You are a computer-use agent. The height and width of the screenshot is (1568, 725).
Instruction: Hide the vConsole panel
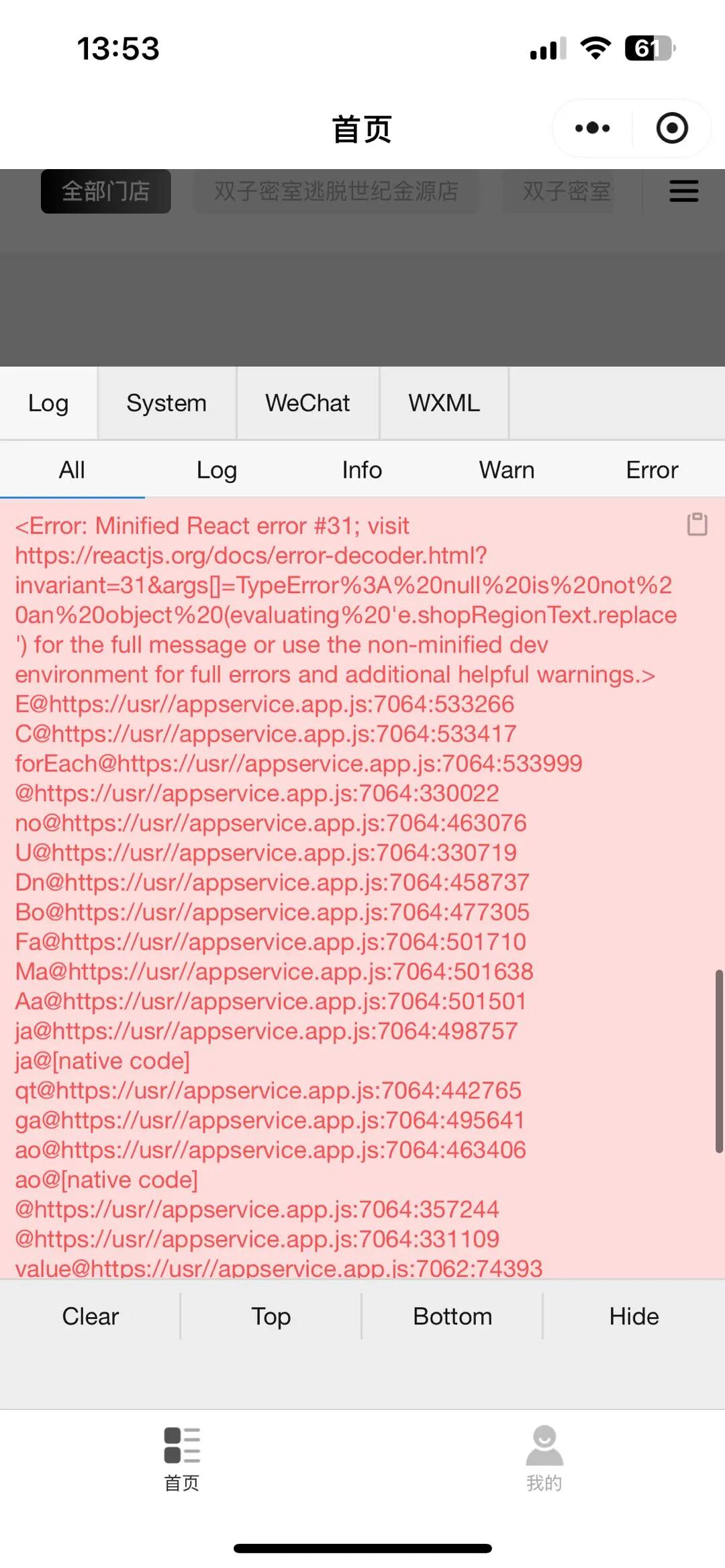634,1316
